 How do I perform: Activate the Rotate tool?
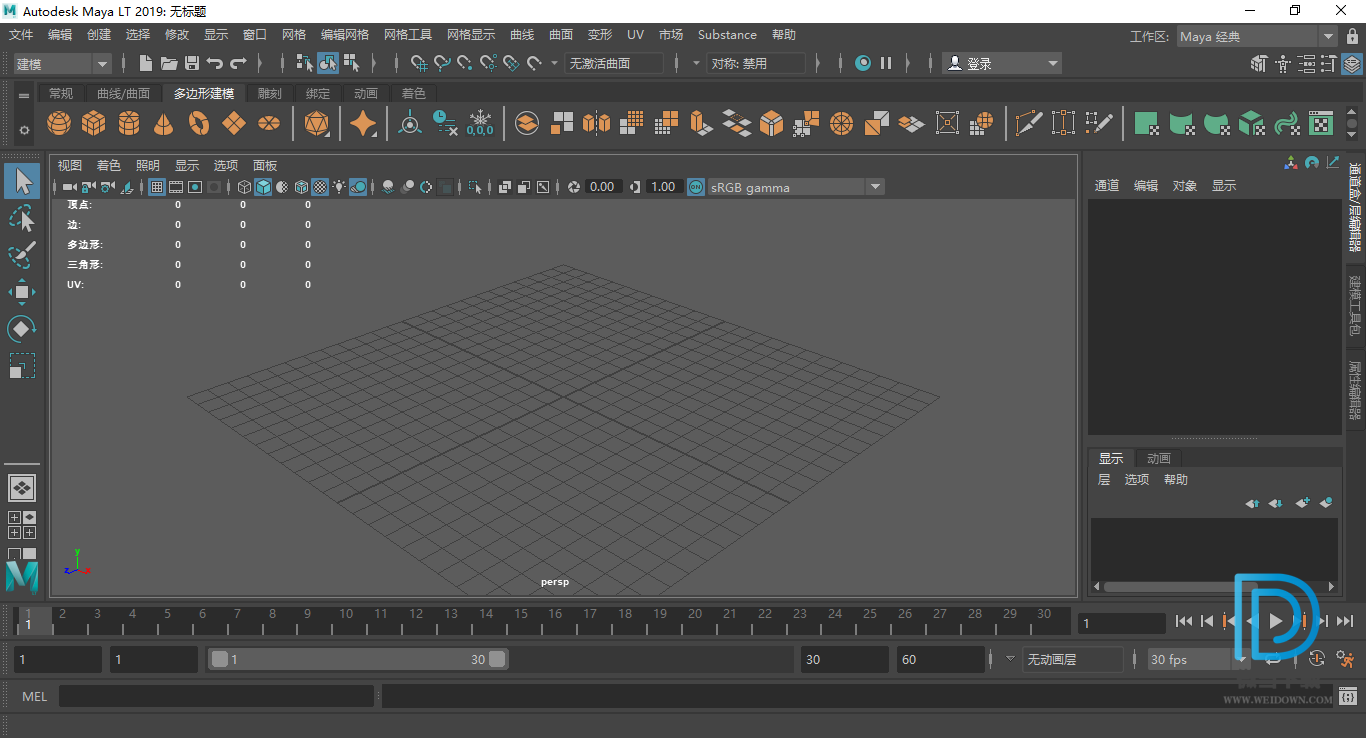pyautogui.click(x=22, y=328)
